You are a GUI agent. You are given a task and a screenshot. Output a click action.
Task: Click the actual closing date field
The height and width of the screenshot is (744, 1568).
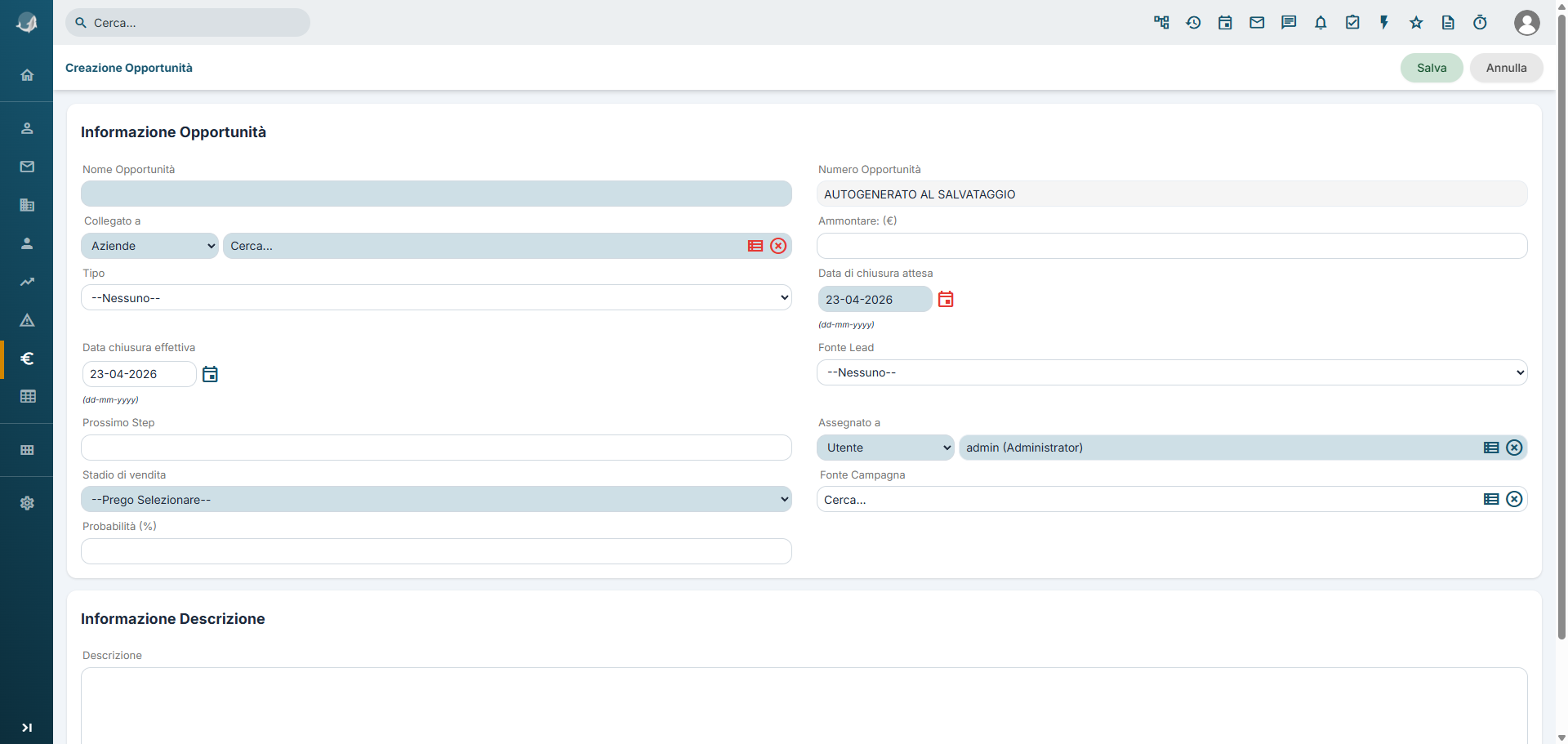139,374
